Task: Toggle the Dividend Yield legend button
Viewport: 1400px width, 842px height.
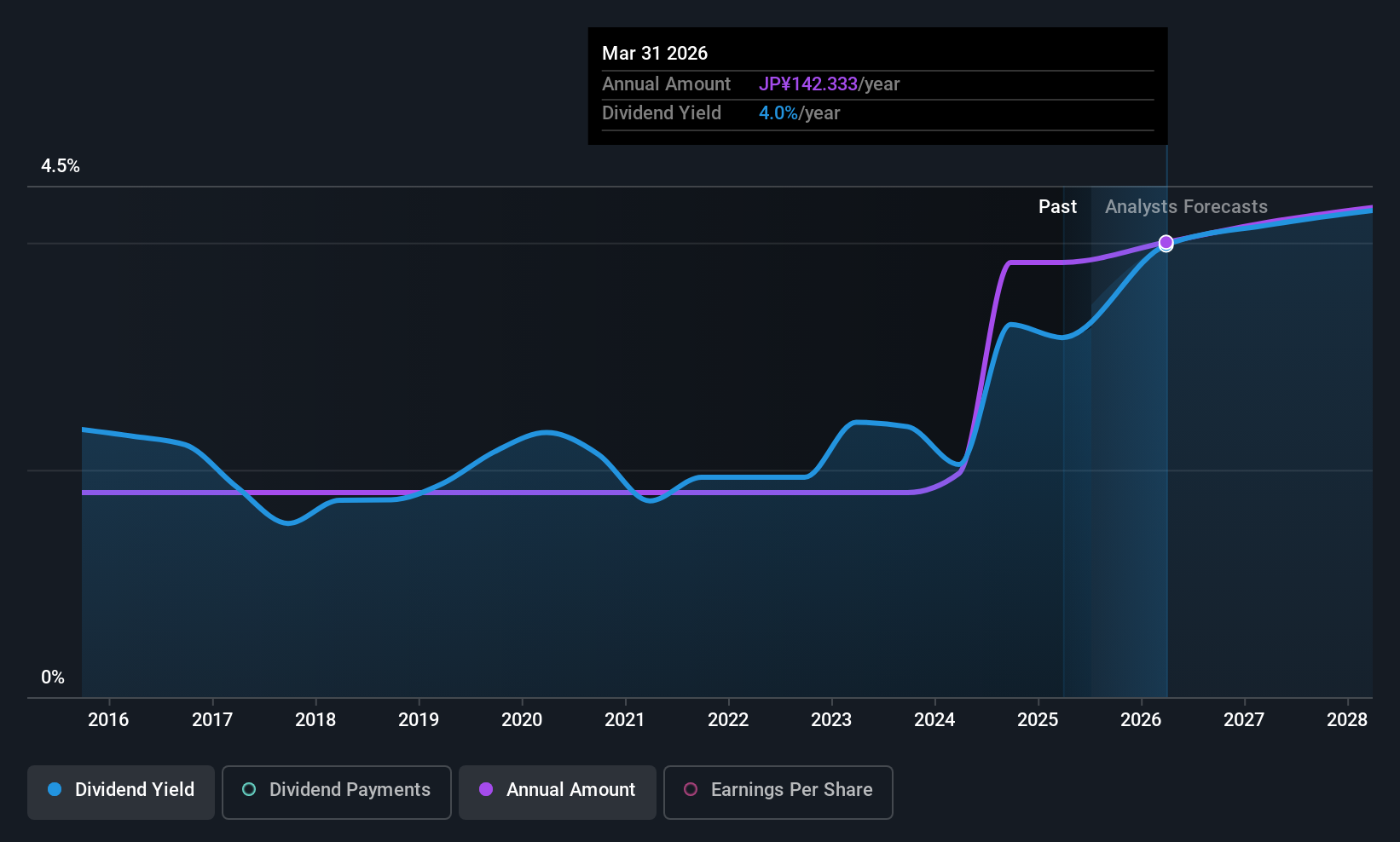Action: pyautogui.click(x=121, y=792)
